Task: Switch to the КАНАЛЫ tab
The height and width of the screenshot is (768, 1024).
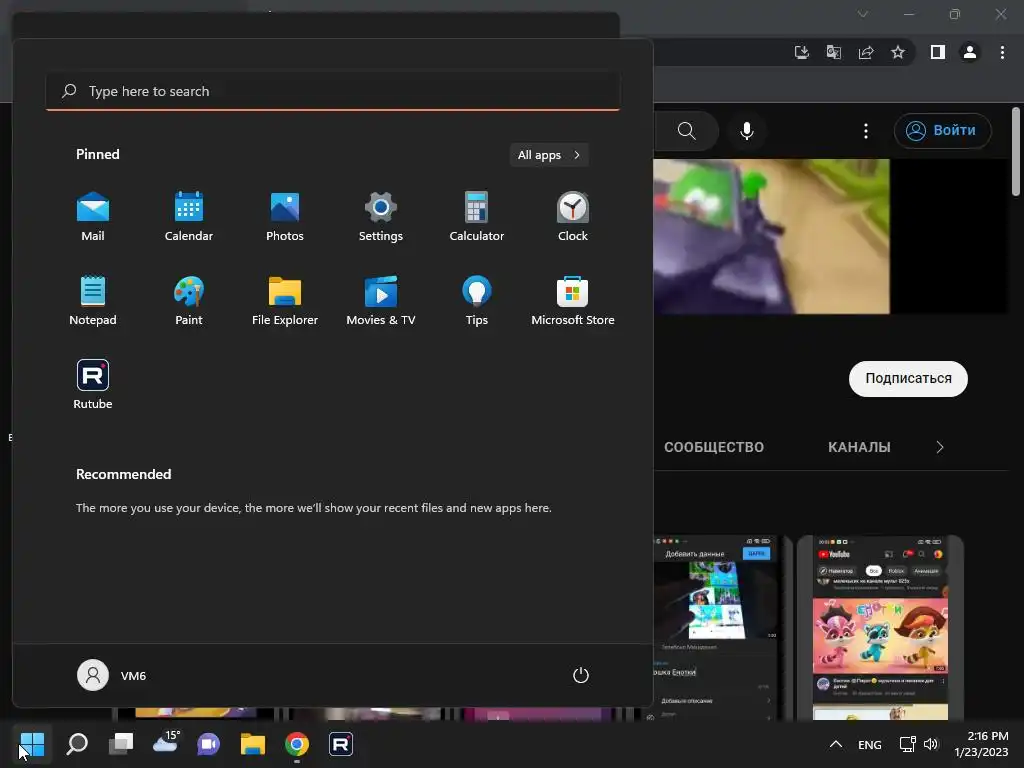Action: [x=859, y=447]
